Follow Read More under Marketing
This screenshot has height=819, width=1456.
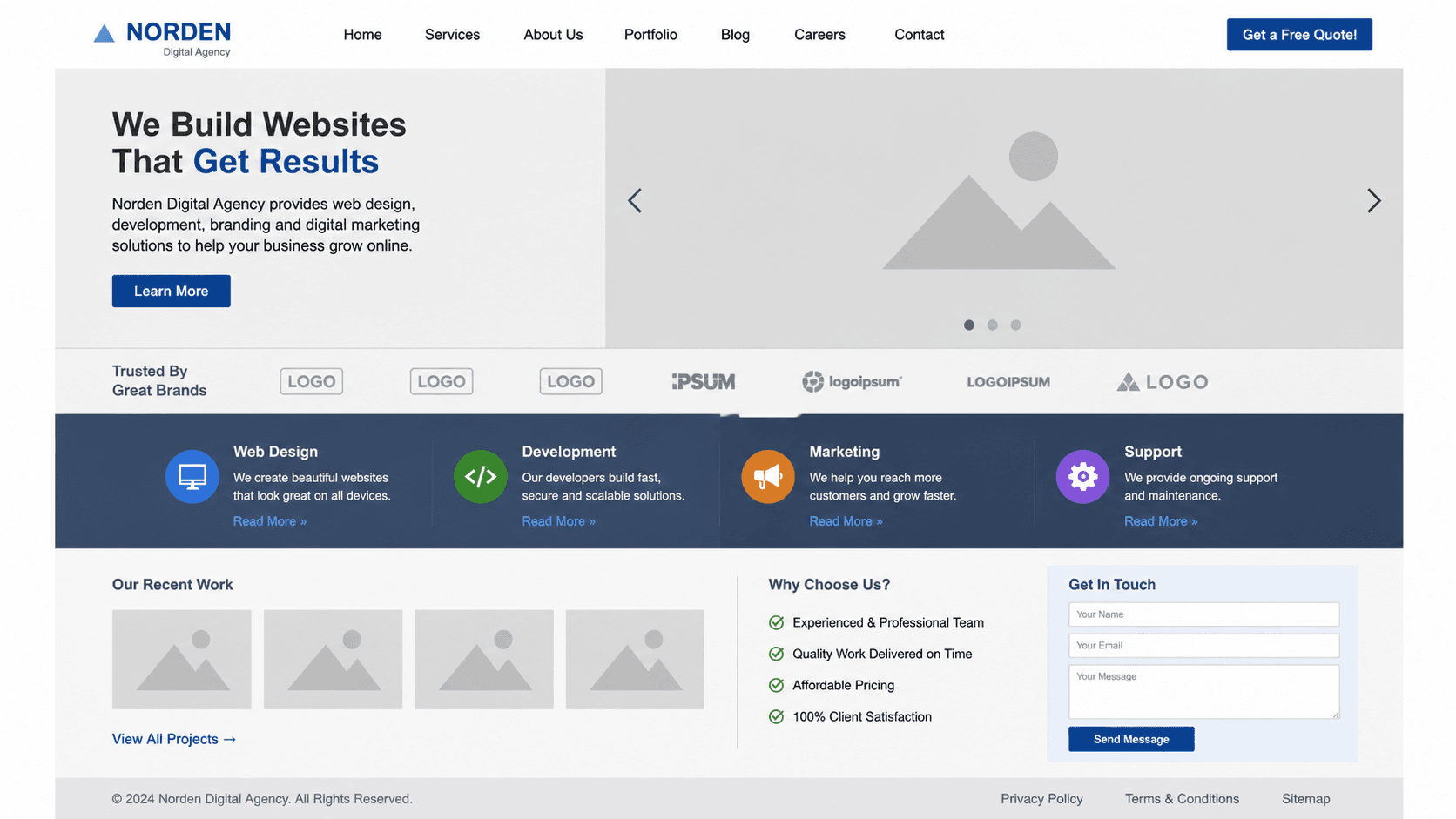[846, 521]
